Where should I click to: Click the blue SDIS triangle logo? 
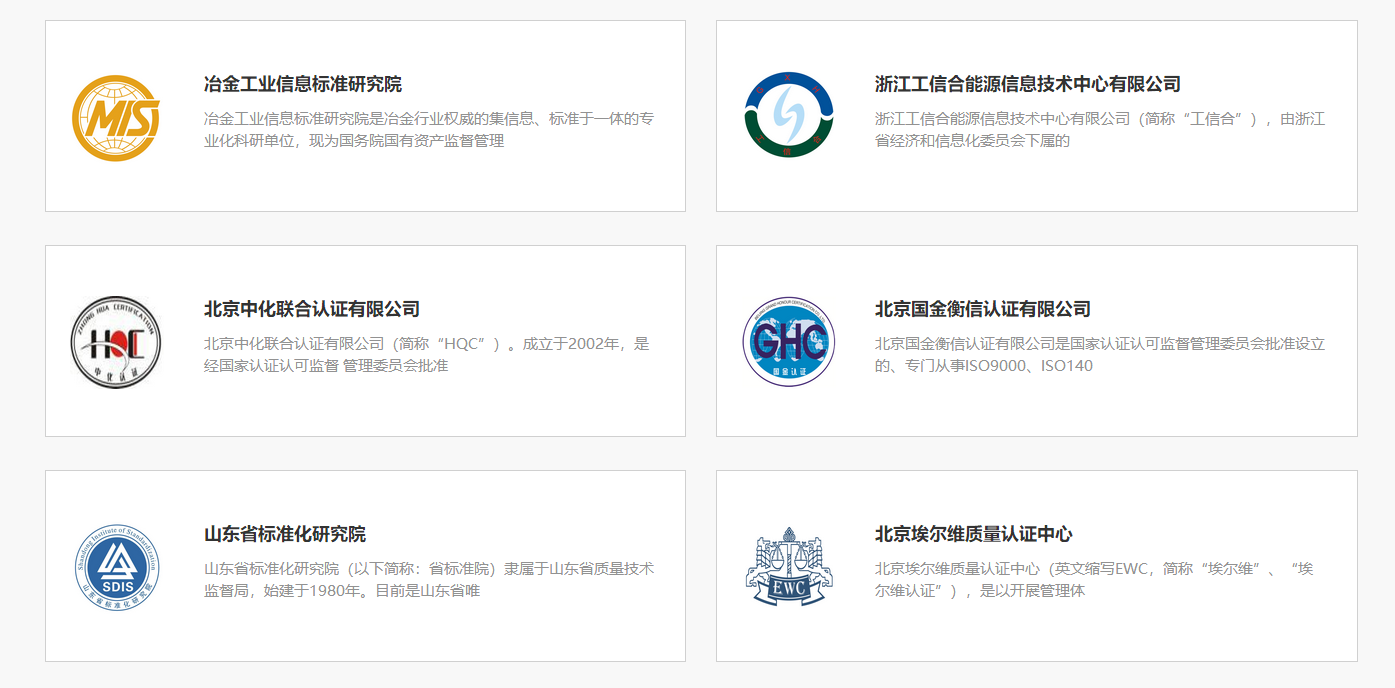117,567
